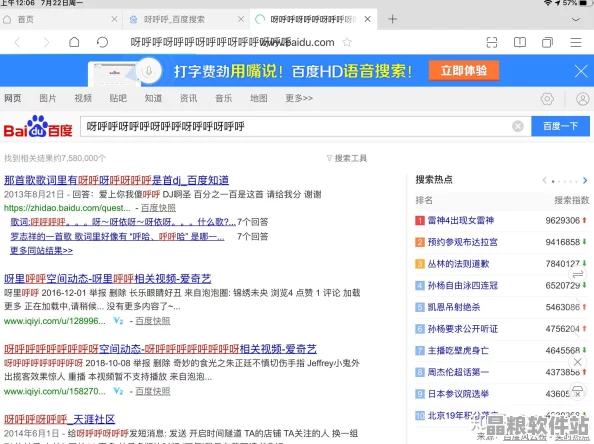Open 百度快照 for iqiyi.com/u/158270 result
This screenshot has width=594, height=444.
153,391
